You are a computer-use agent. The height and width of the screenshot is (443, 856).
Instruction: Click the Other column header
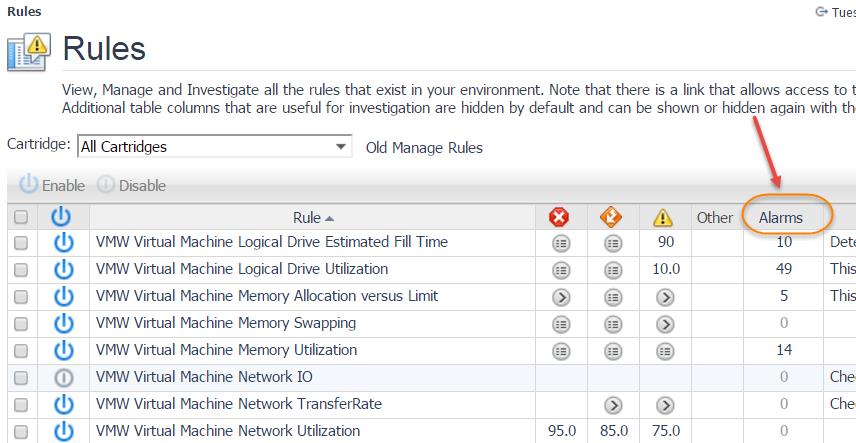[x=715, y=217]
